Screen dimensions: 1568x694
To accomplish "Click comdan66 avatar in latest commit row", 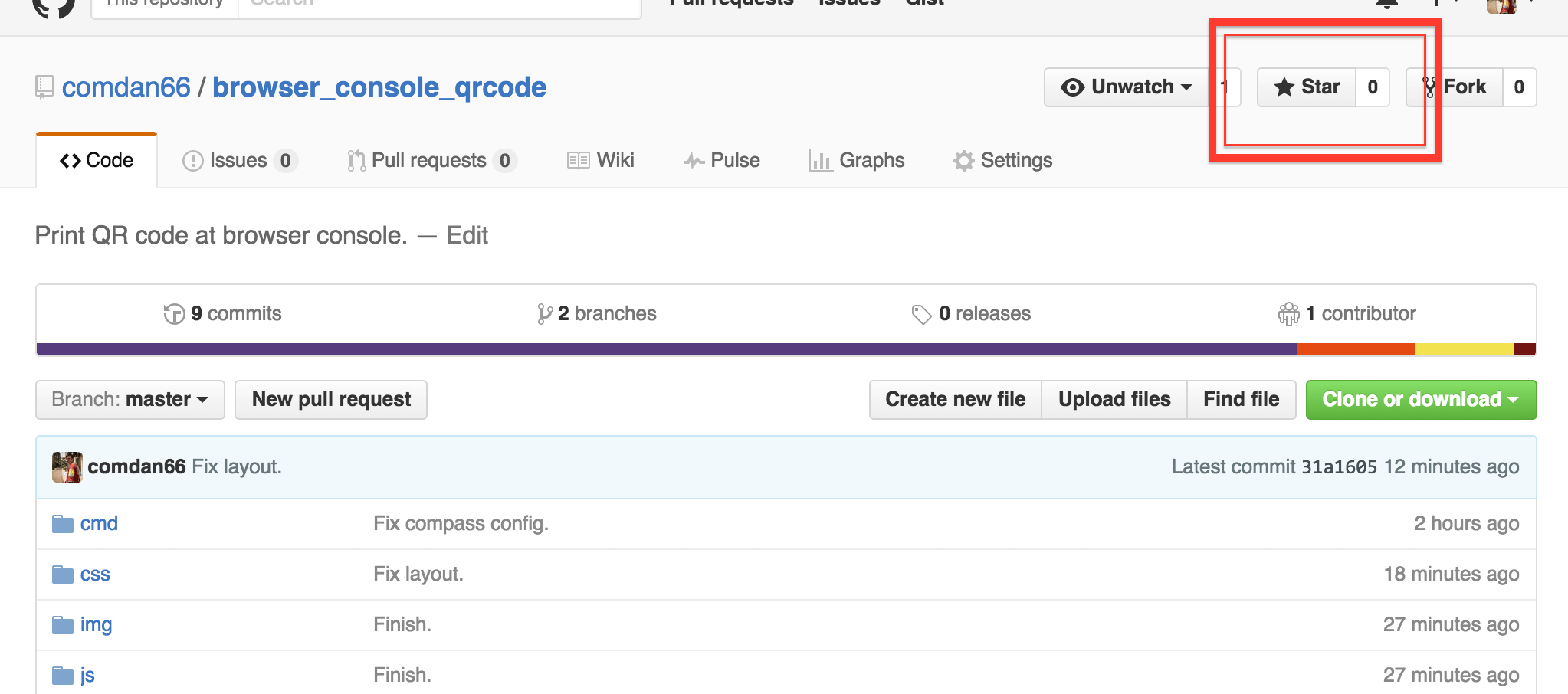I will coord(67,467).
